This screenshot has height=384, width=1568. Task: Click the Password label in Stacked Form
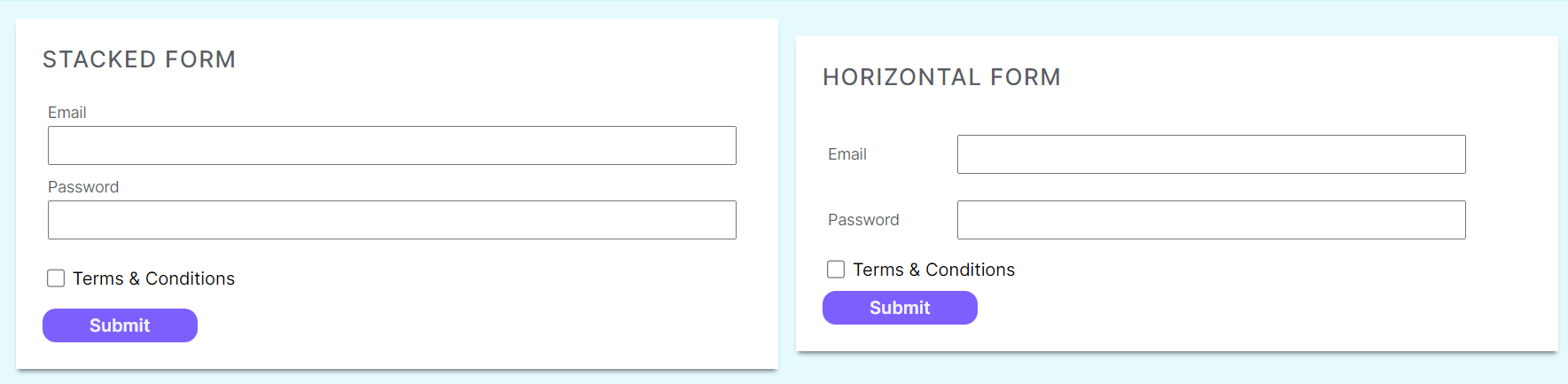click(83, 187)
